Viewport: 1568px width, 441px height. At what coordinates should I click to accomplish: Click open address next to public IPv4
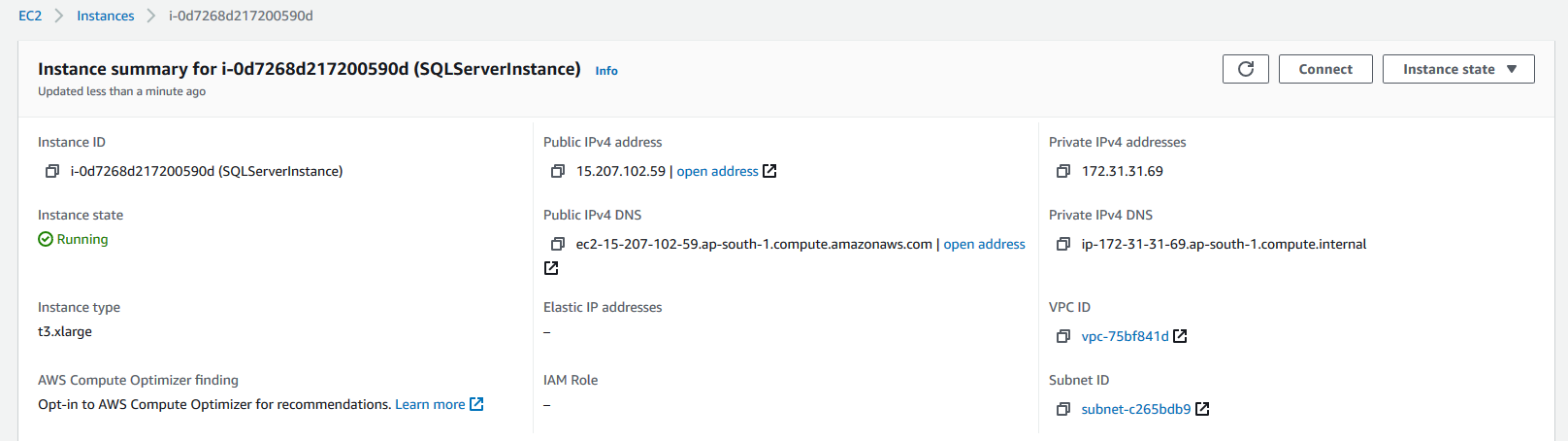[x=717, y=171]
